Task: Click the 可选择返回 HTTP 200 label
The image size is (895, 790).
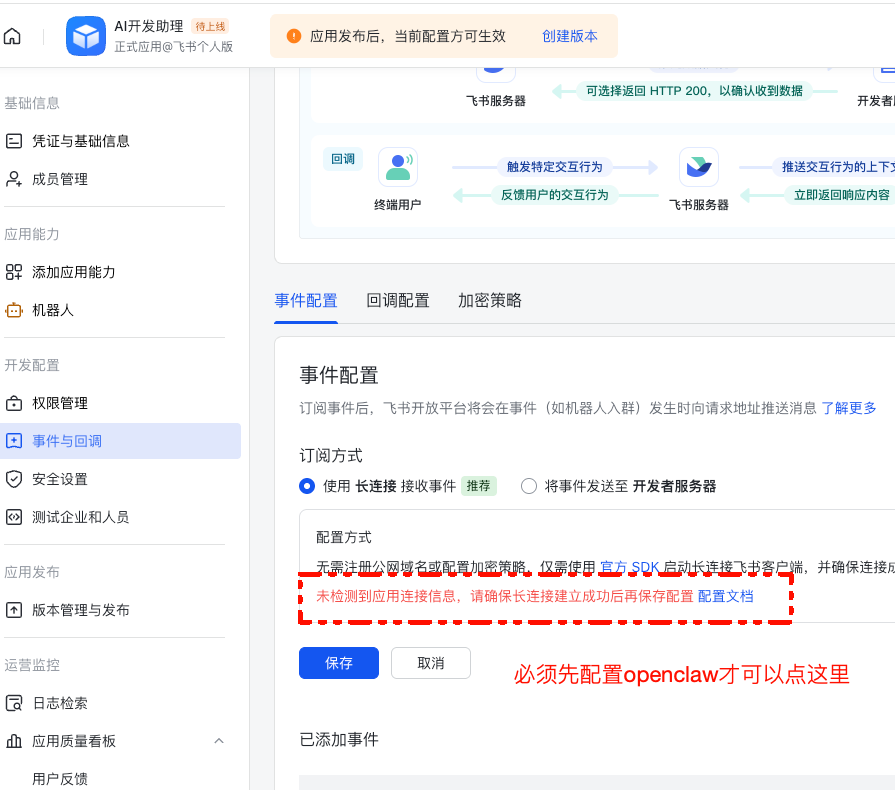Action: pos(694,91)
